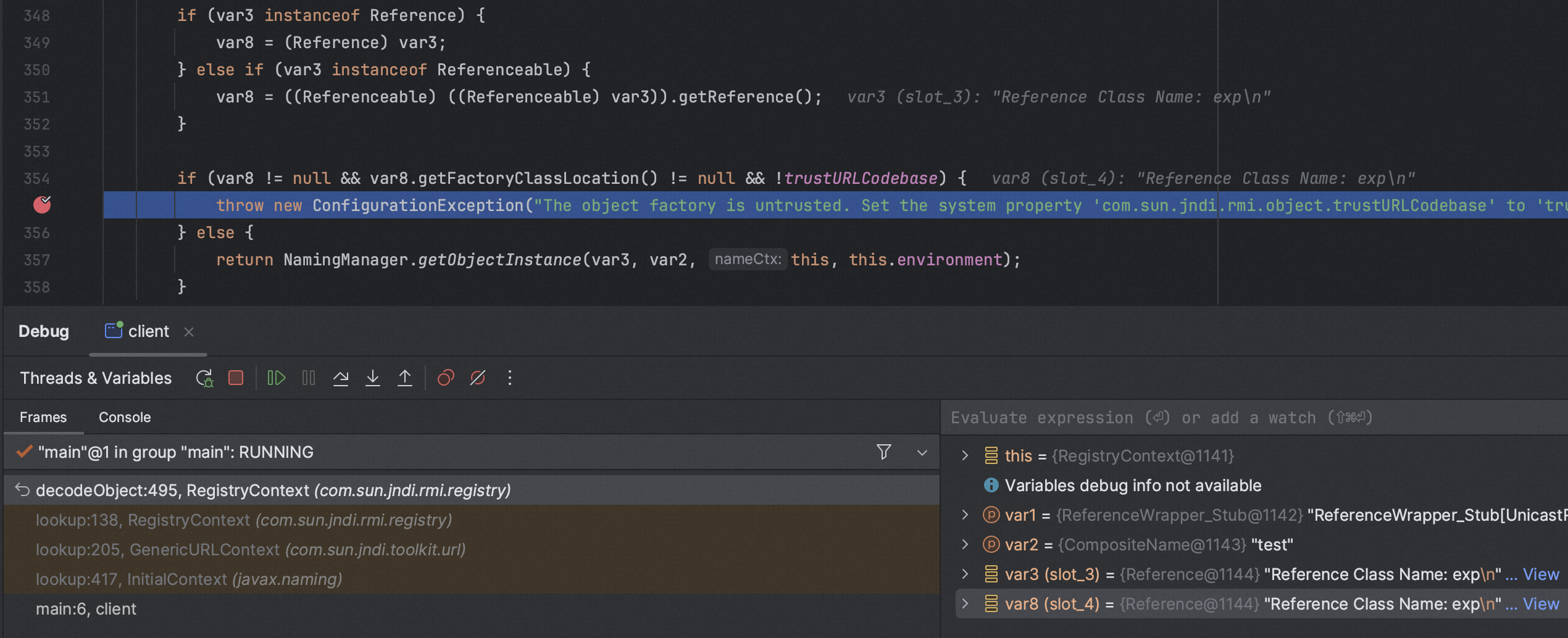
Task: Click the Pause Program icon
Action: pos(309,378)
